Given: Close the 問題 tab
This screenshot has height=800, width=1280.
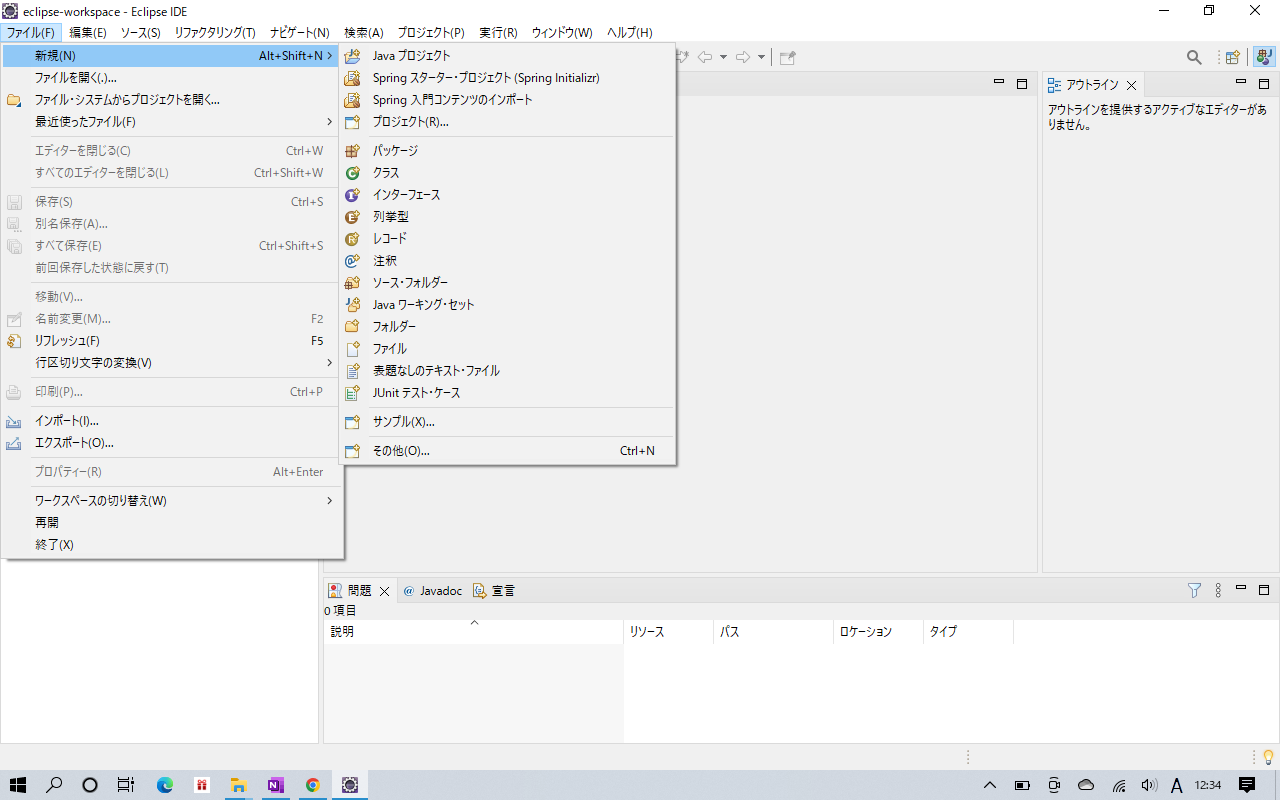Looking at the screenshot, I should [384, 591].
